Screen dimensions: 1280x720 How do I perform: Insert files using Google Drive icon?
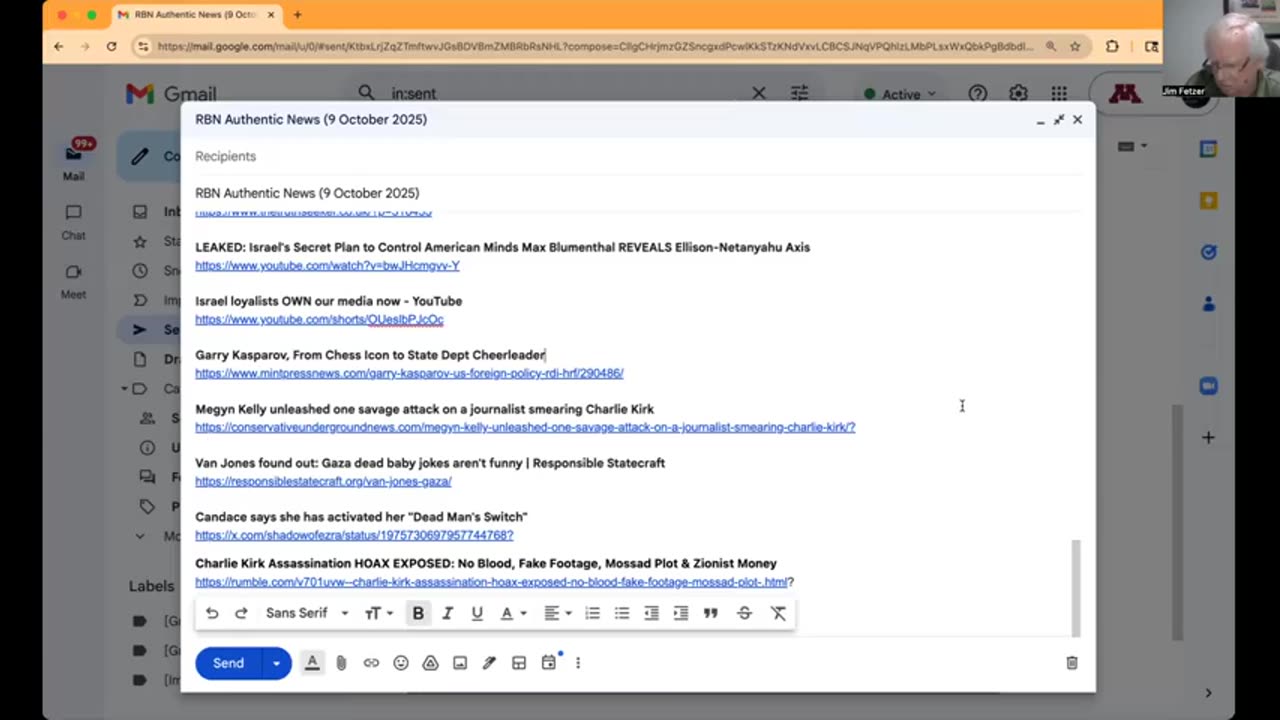tap(430, 663)
